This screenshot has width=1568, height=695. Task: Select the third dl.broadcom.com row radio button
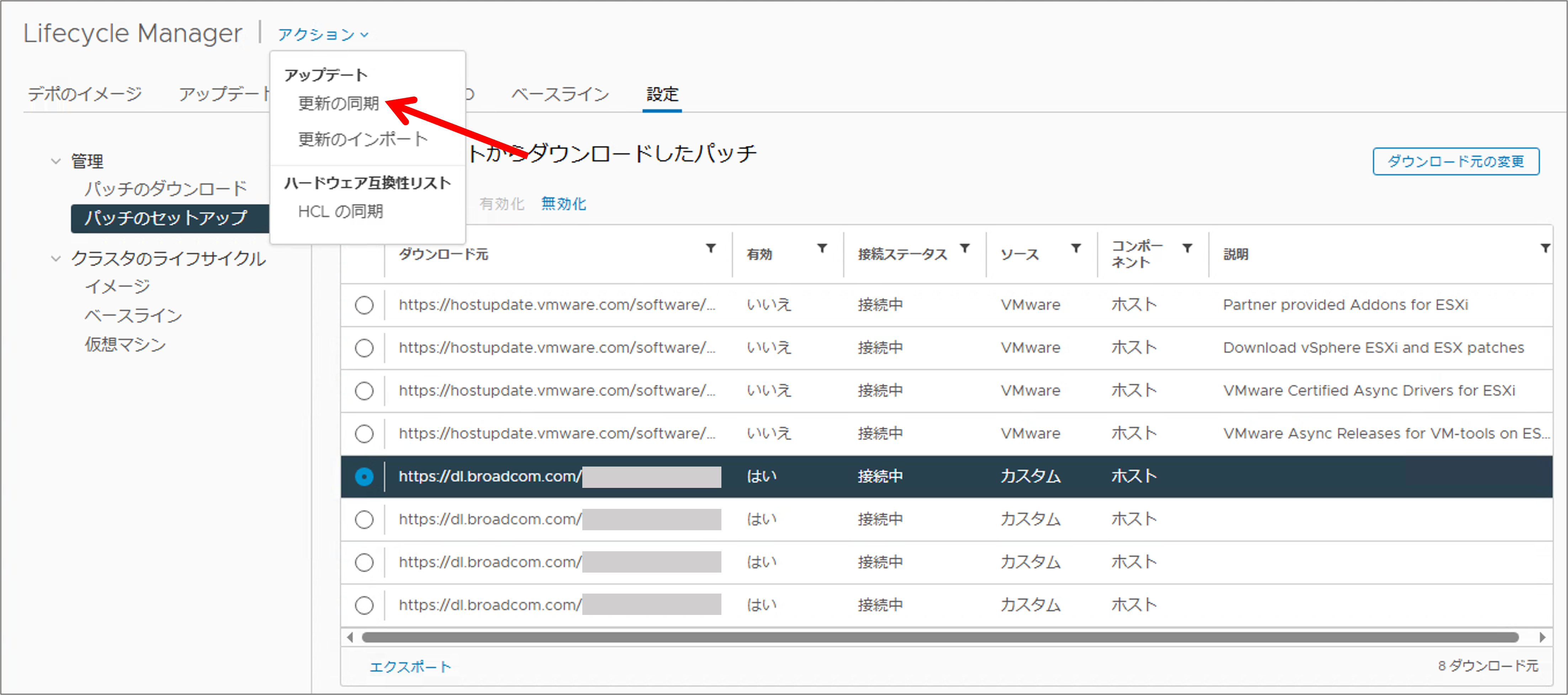(364, 562)
